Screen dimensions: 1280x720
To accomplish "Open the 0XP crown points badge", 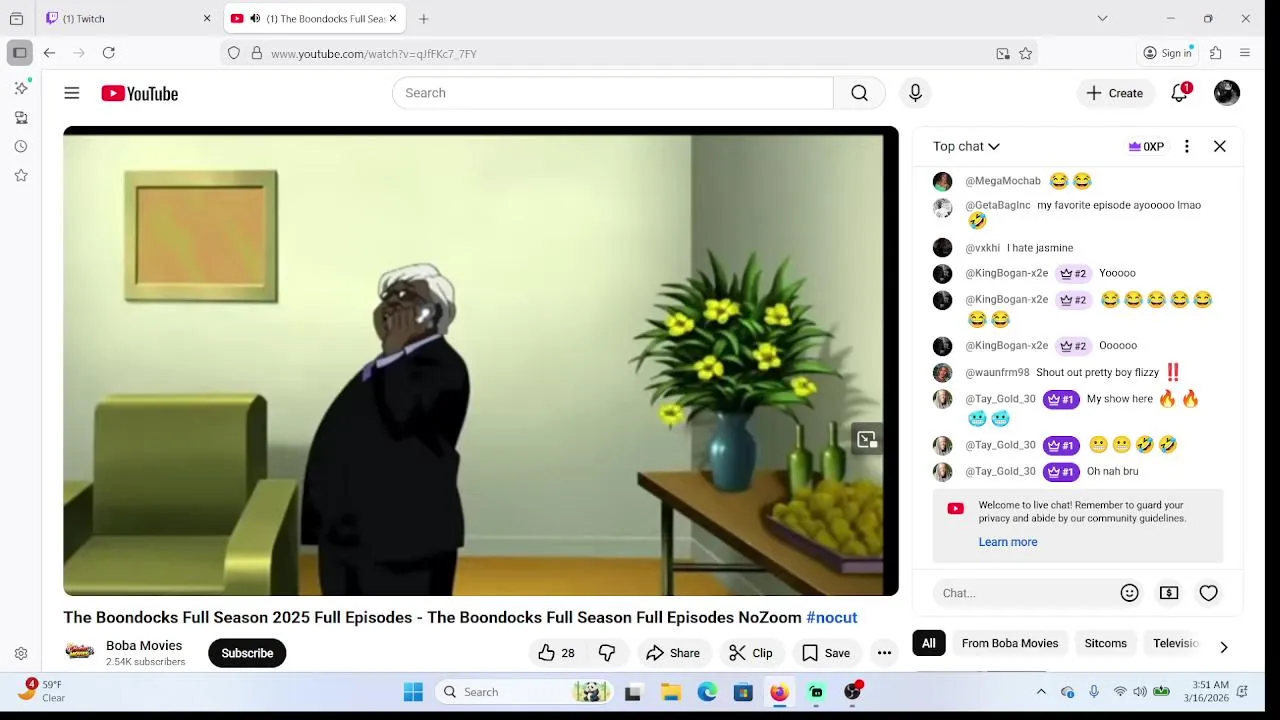I will pos(1146,146).
